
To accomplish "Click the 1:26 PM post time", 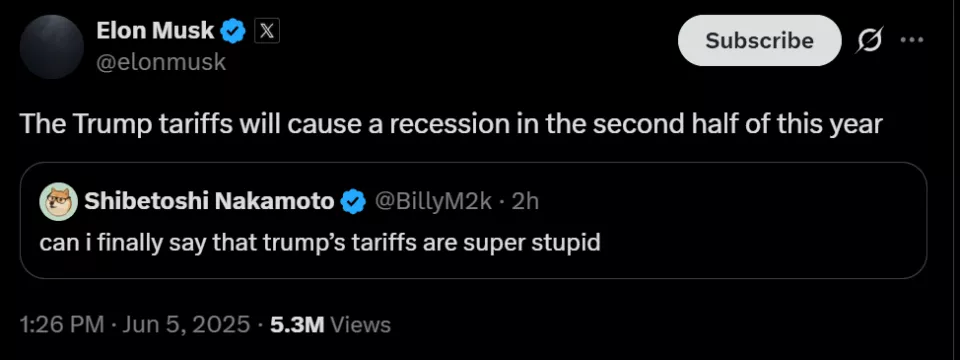I will [x=61, y=324].
